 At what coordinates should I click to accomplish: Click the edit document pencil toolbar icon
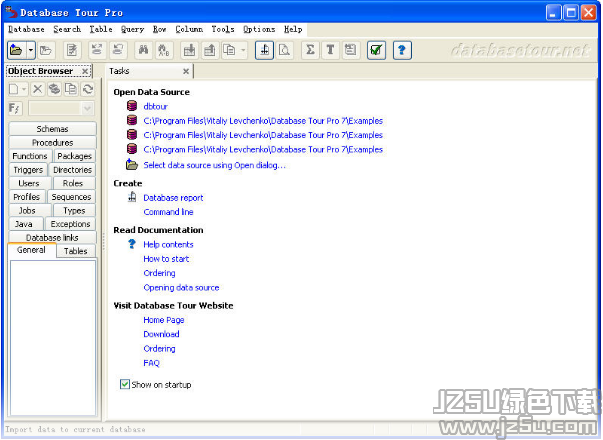pyautogui.click(x=72, y=50)
